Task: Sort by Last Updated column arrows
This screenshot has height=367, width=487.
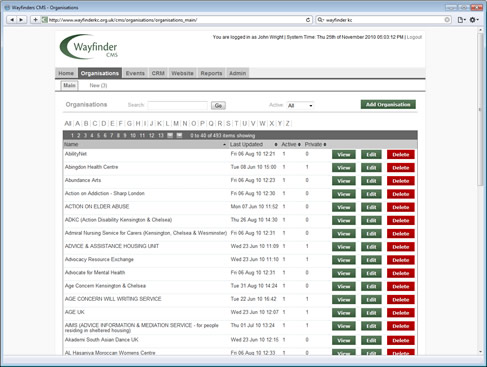Action: (276, 145)
